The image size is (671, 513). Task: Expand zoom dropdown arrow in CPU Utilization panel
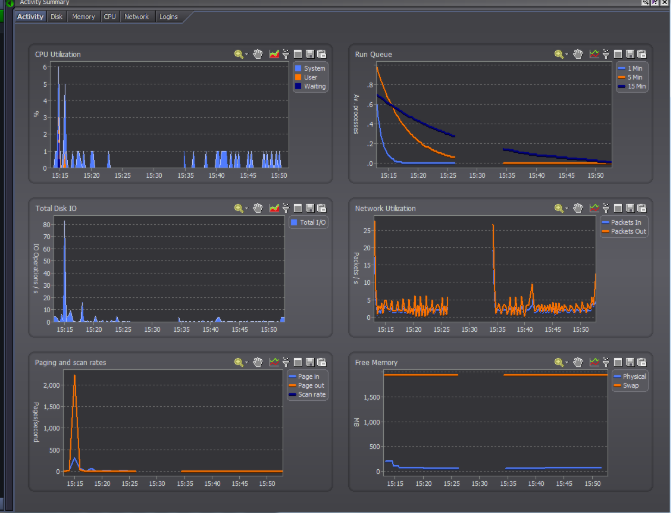[x=246, y=55]
